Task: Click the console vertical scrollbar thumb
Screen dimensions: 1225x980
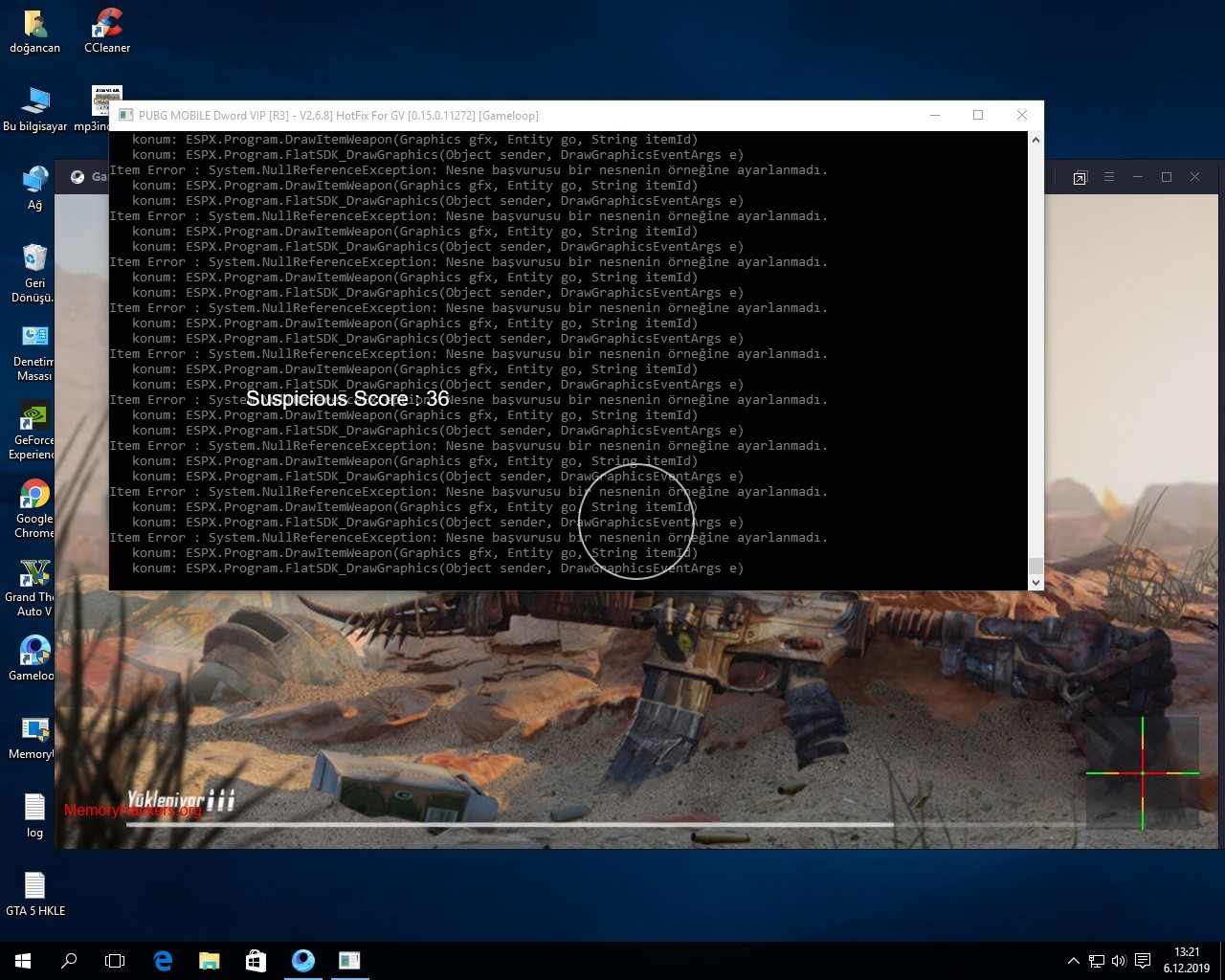Action: click(1036, 566)
